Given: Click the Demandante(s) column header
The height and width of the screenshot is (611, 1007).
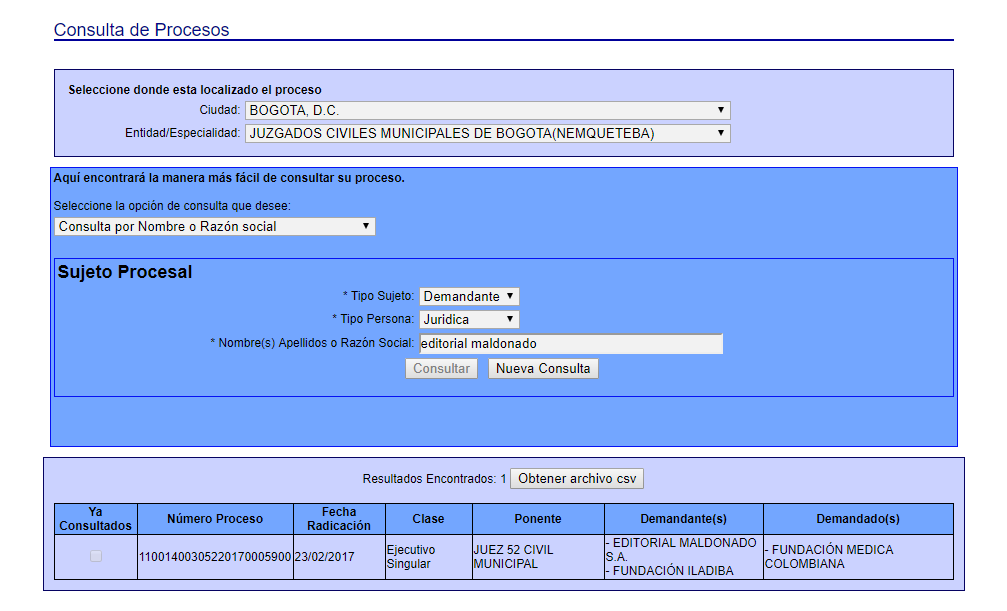Looking at the screenshot, I should click(684, 519).
